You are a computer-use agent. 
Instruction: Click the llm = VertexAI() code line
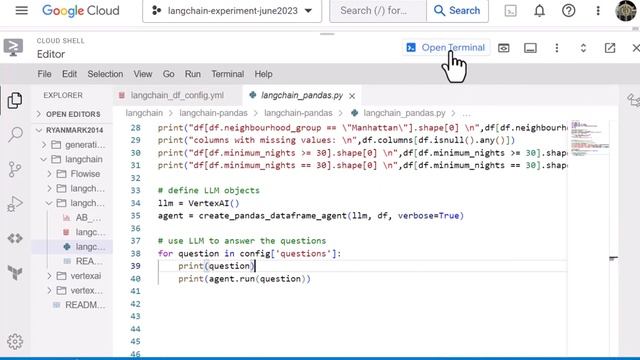point(198,203)
